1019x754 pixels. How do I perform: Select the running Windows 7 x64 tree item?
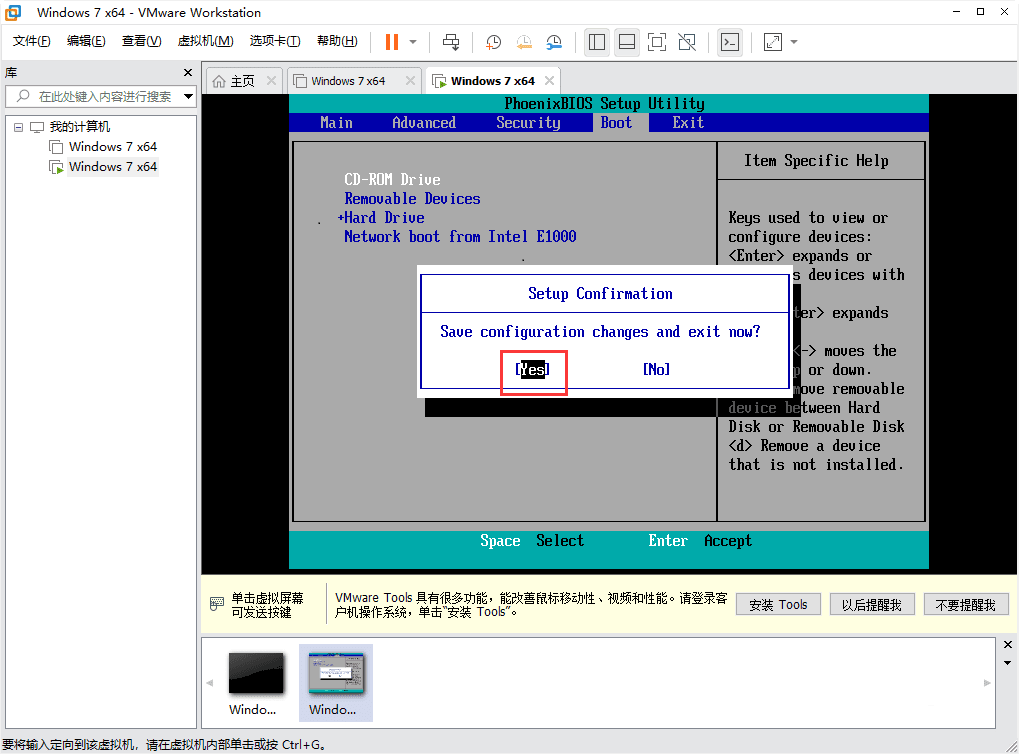pyautogui.click(x=112, y=167)
